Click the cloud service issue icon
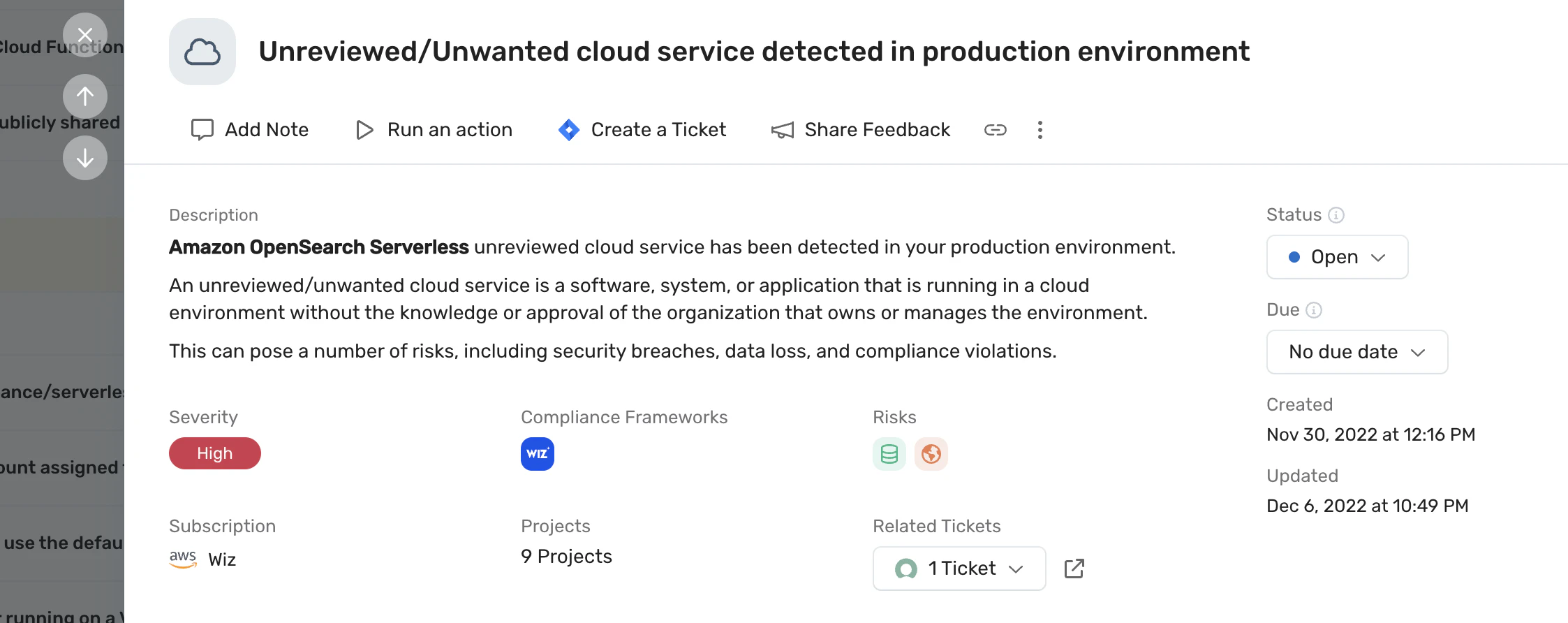The height and width of the screenshot is (623, 1568). tap(202, 52)
